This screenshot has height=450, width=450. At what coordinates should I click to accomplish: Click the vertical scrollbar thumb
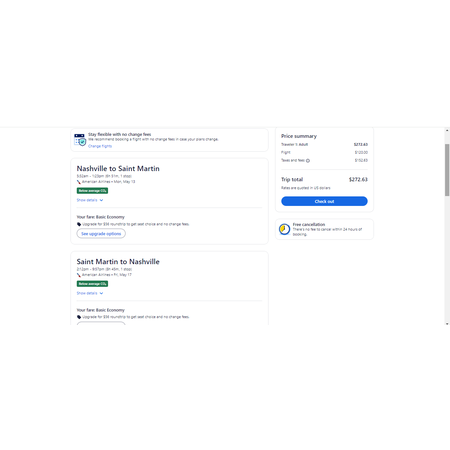pos(447,170)
